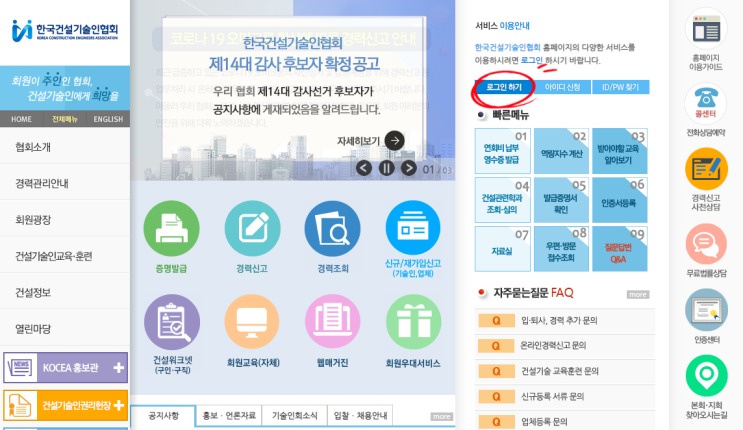Open the 협회소개 menu

pos(65,147)
